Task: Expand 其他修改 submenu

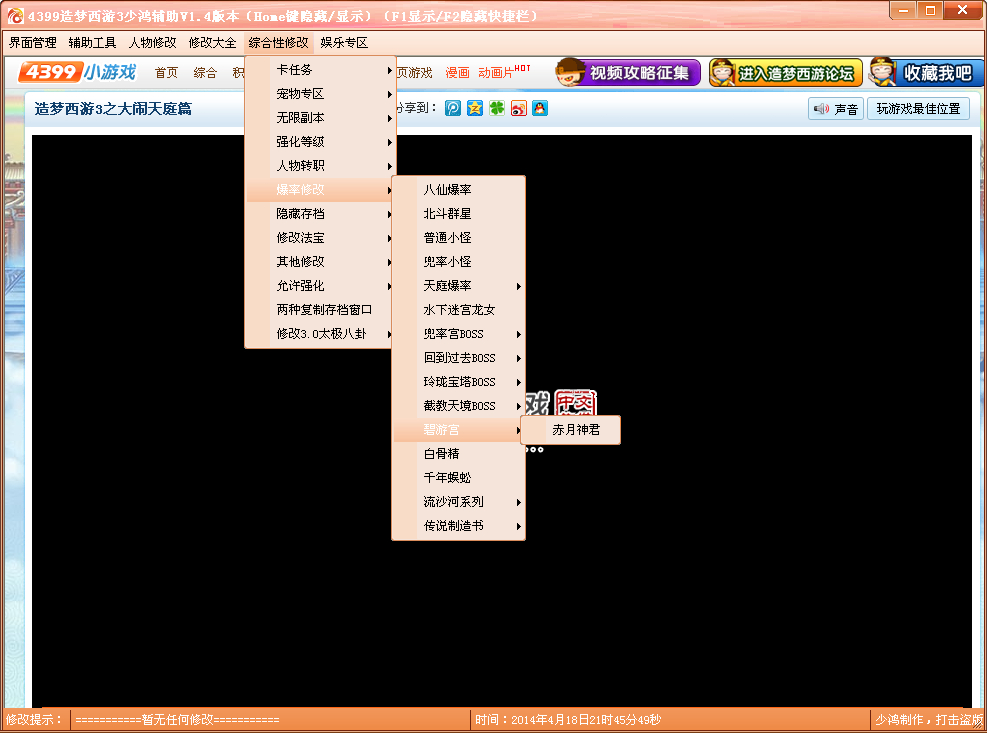Action: click(320, 261)
